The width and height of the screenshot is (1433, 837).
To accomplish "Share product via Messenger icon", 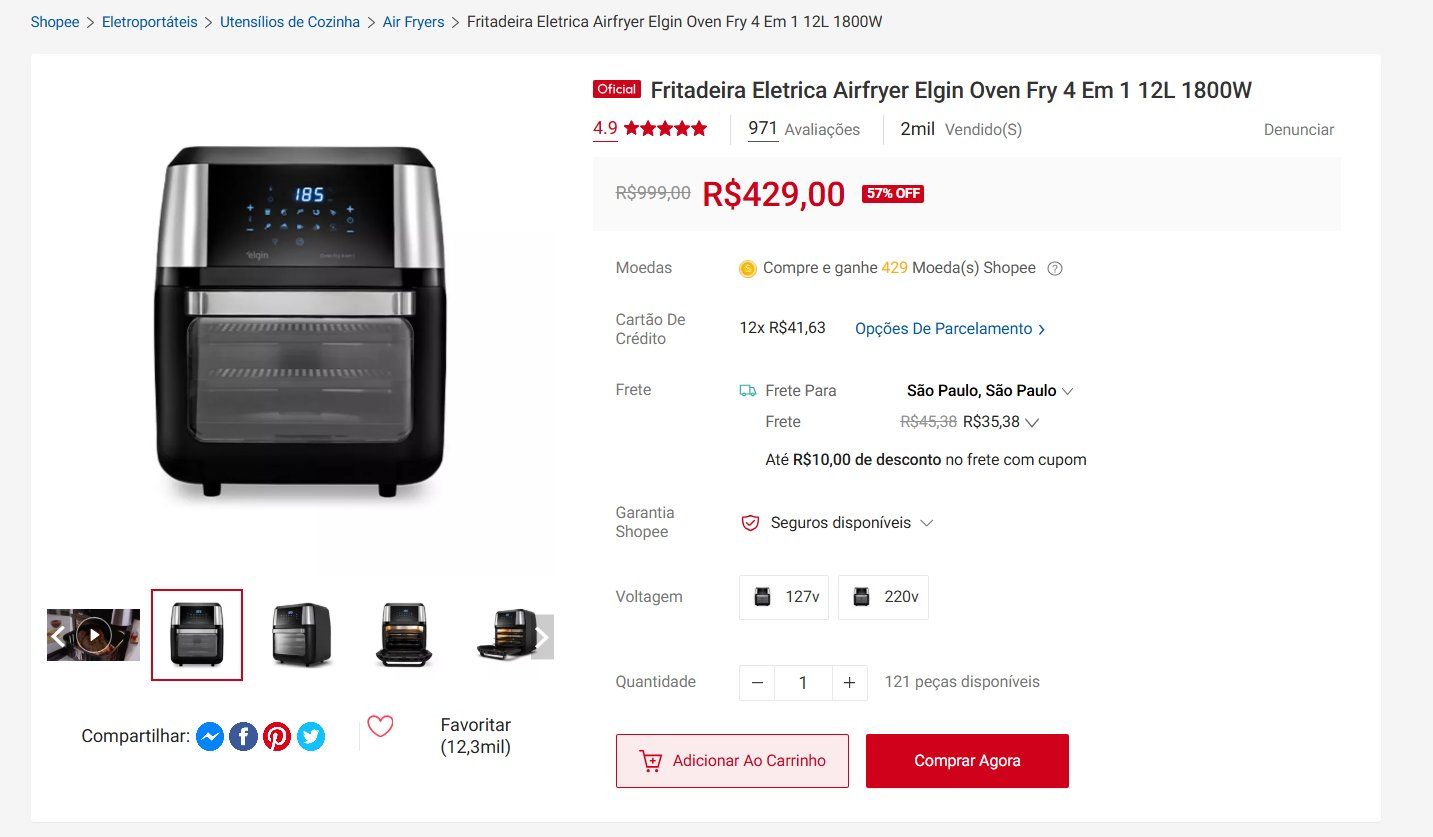I will 209,737.
